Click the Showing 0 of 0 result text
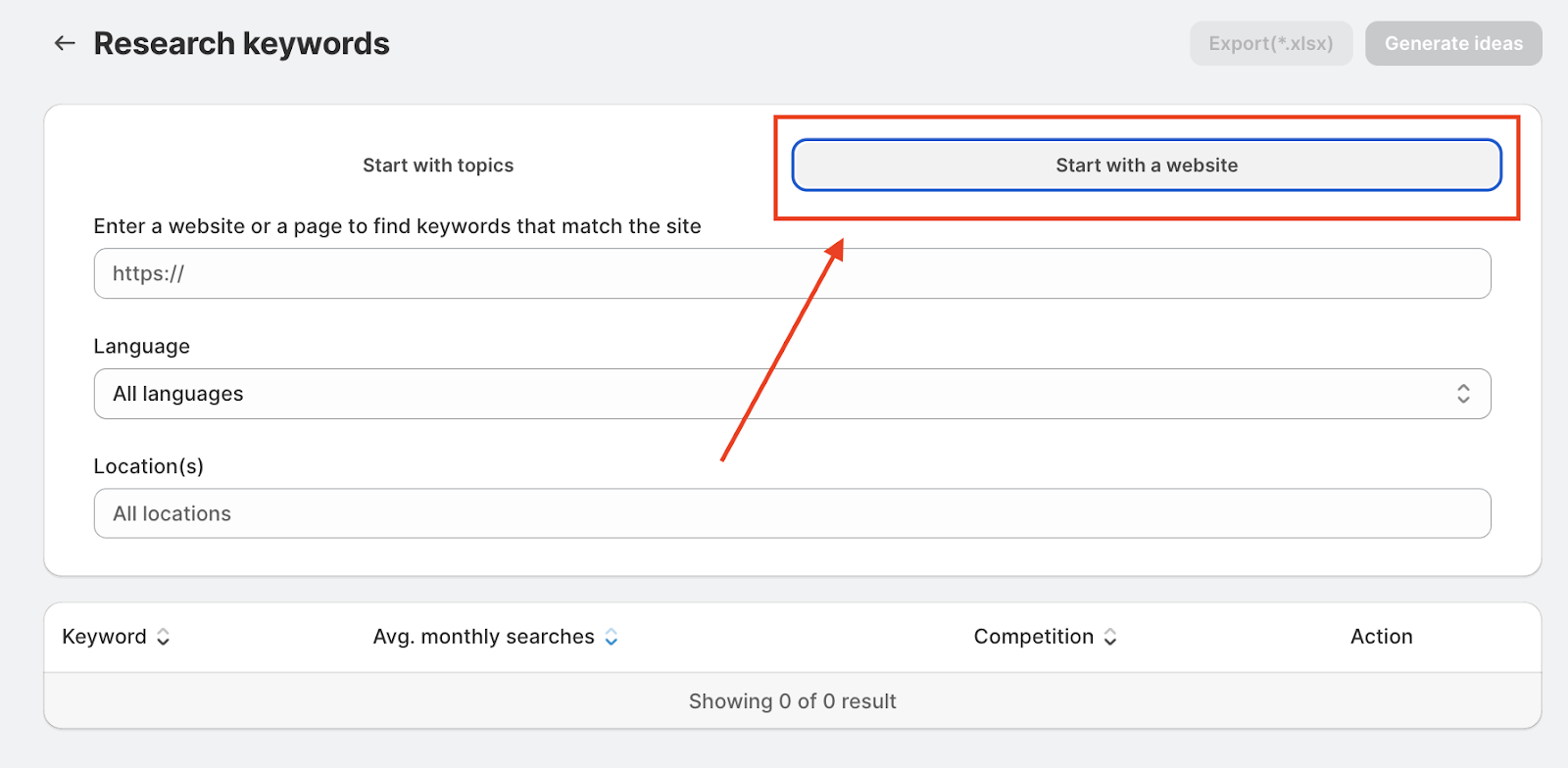 point(792,701)
